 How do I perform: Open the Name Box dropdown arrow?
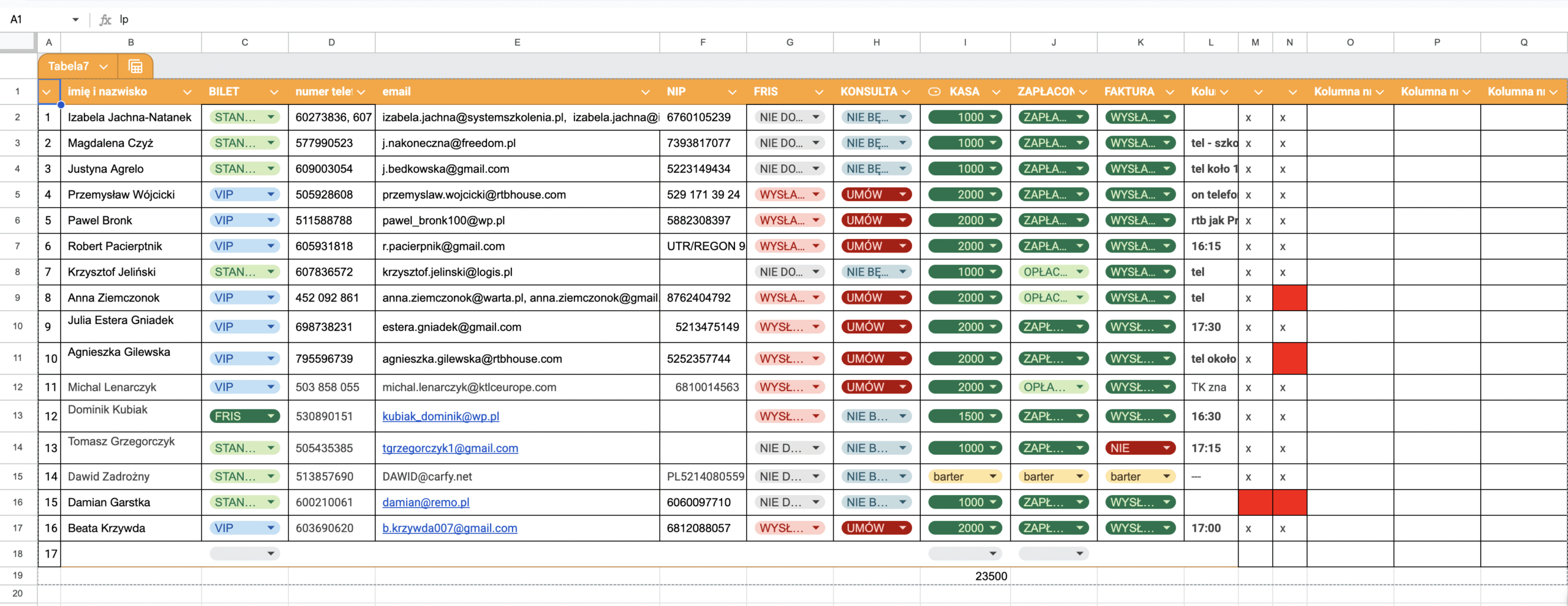tap(75, 20)
